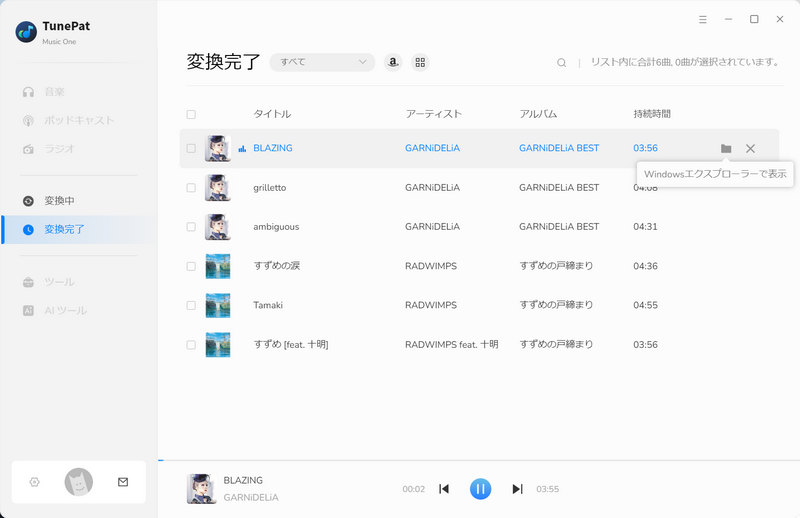
Task: Check the すずめの涙 row checkbox
Action: click(x=191, y=266)
